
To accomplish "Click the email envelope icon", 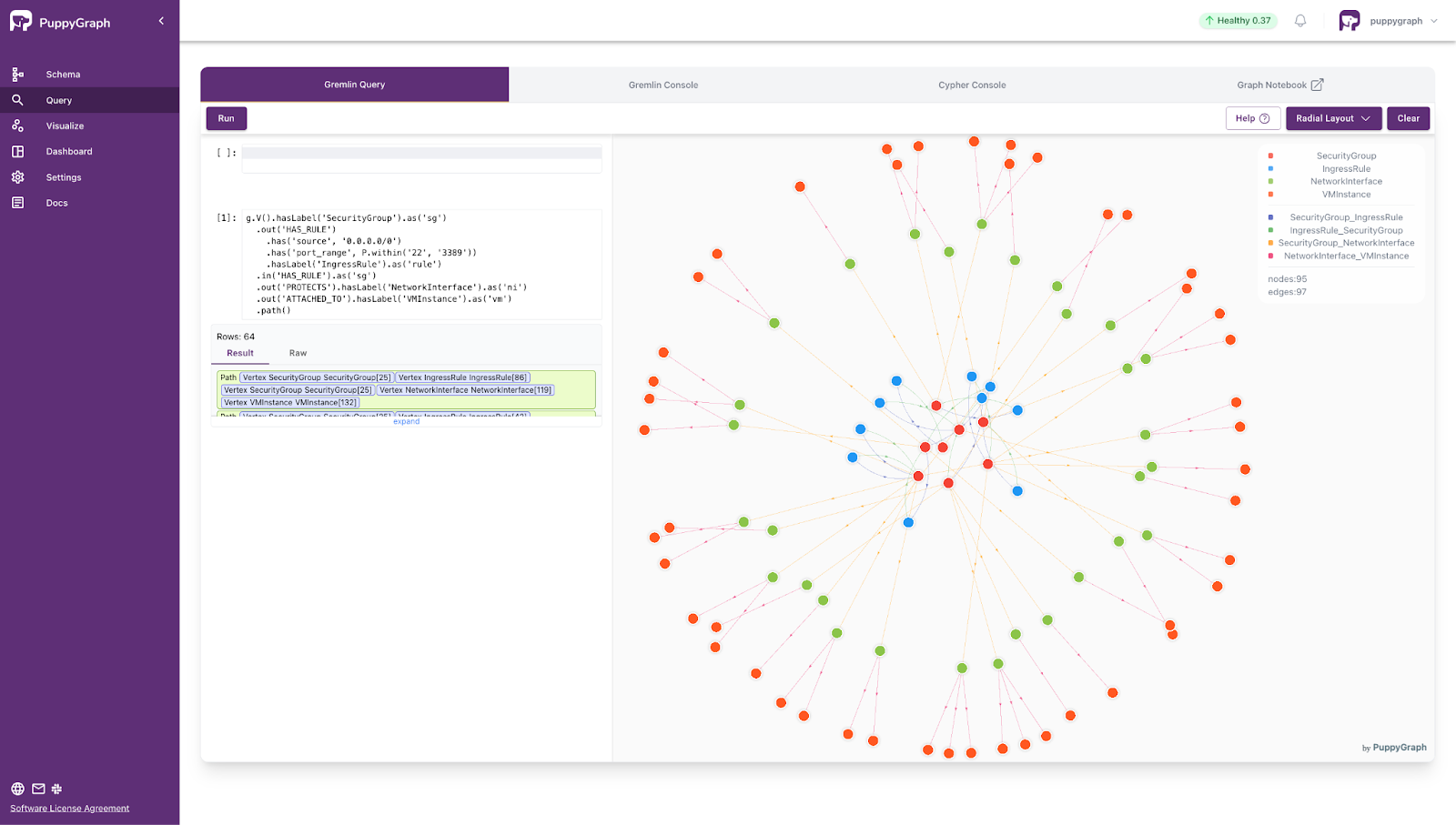I will pyautogui.click(x=38, y=789).
